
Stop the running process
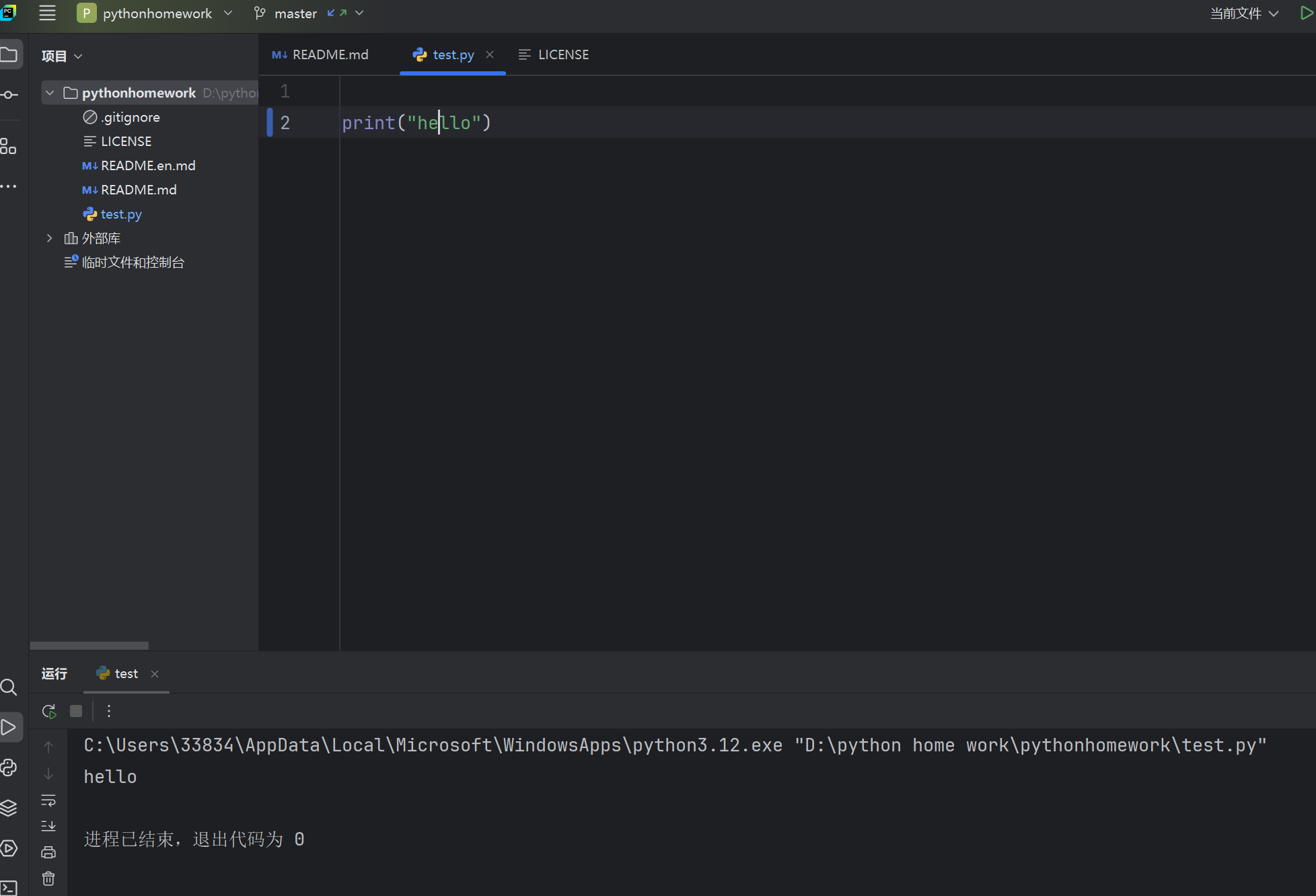coord(76,711)
